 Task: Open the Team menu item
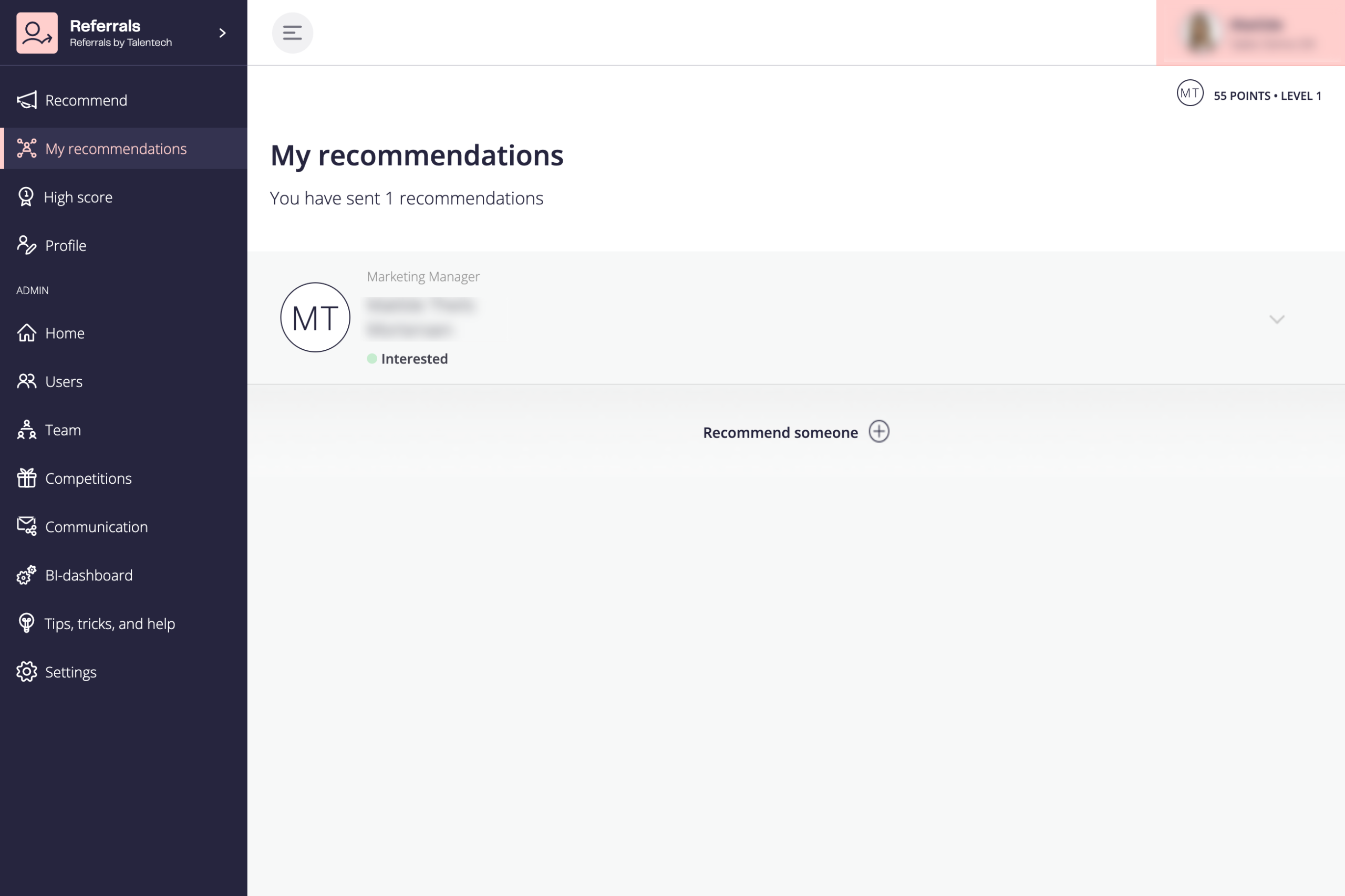(63, 430)
